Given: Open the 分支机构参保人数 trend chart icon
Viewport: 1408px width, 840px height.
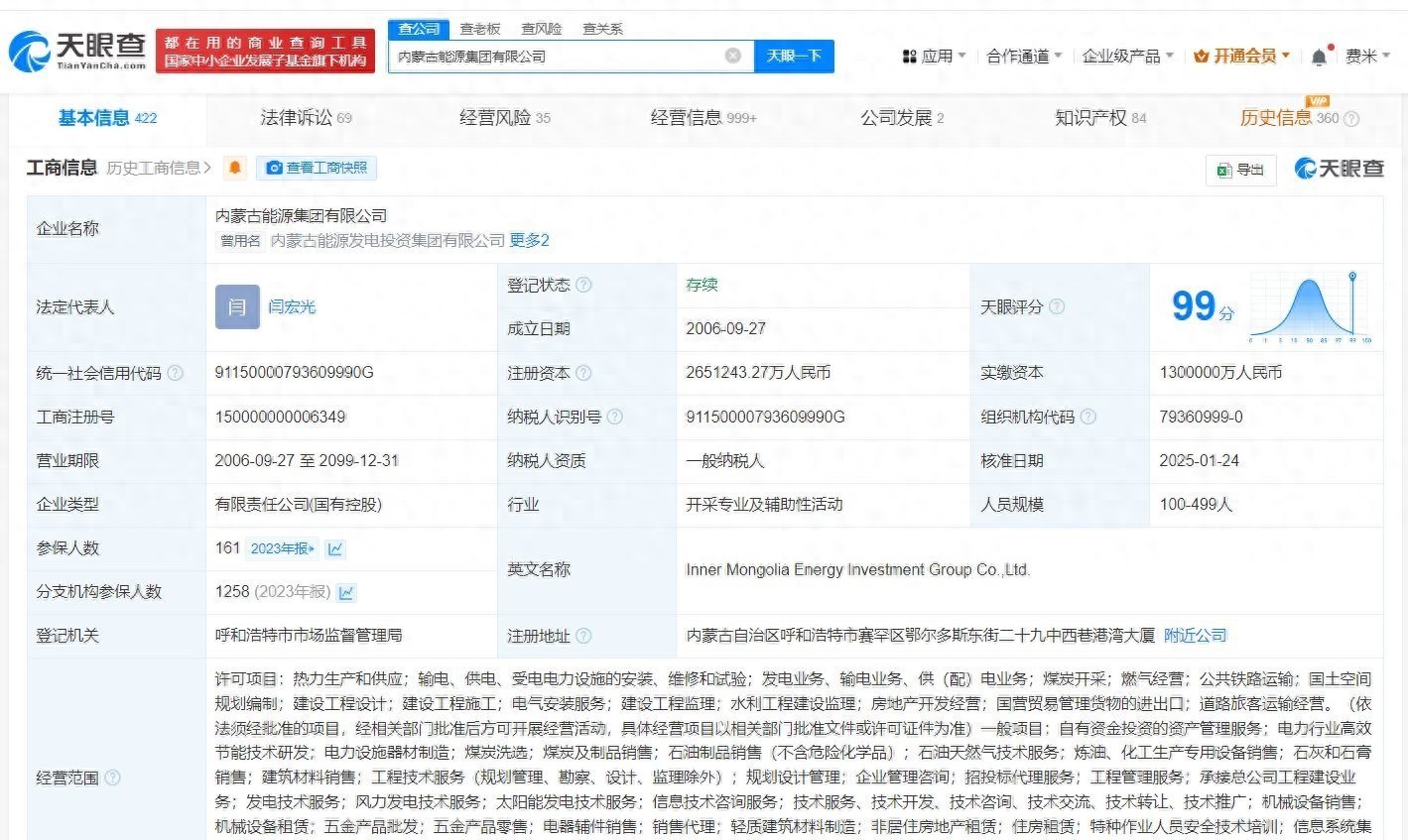Looking at the screenshot, I should [346, 592].
